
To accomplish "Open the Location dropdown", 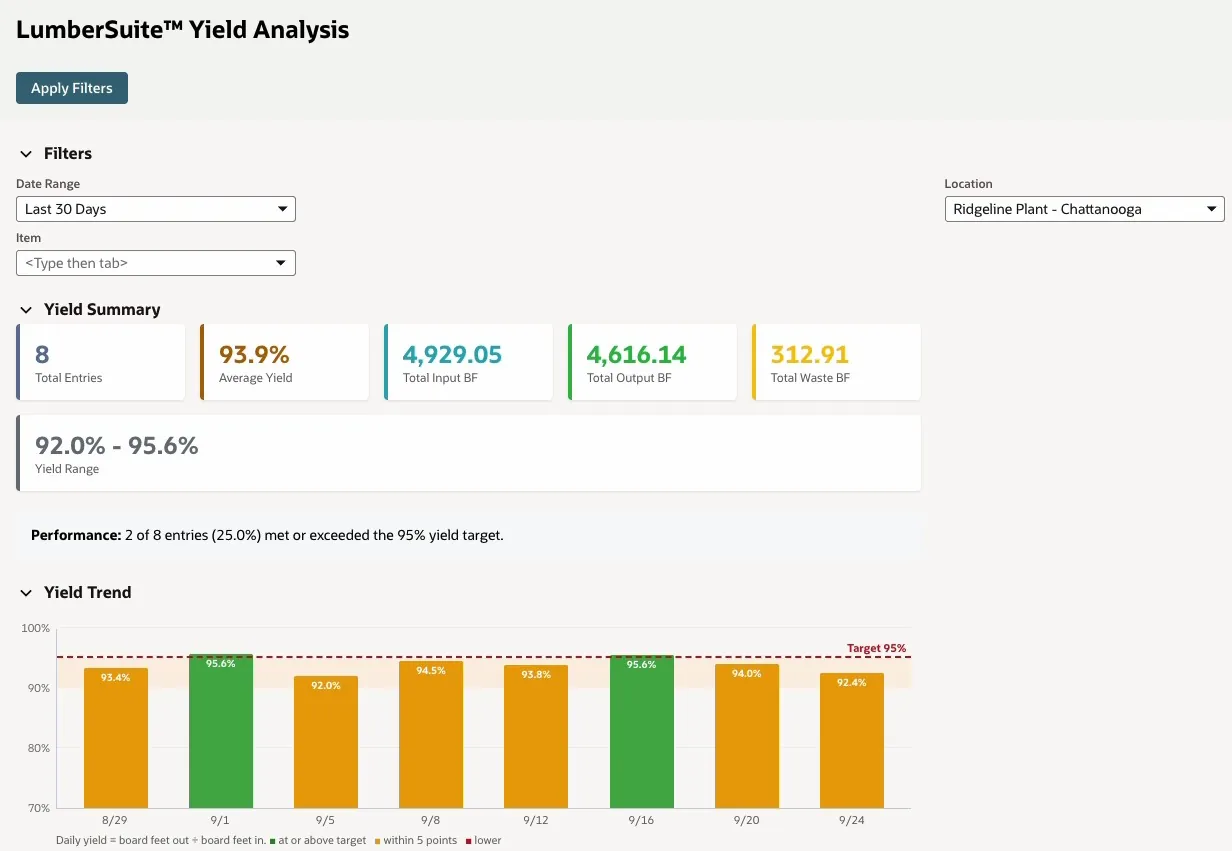I will pos(1085,209).
